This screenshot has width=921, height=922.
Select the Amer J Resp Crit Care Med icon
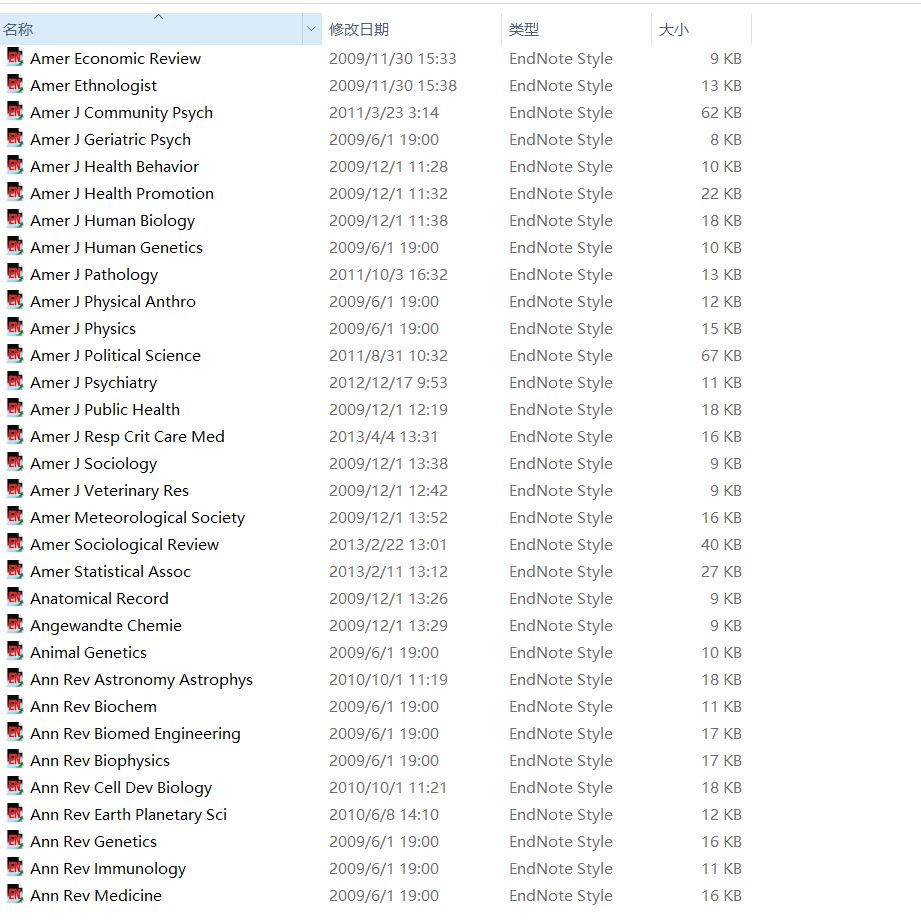pos(15,436)
